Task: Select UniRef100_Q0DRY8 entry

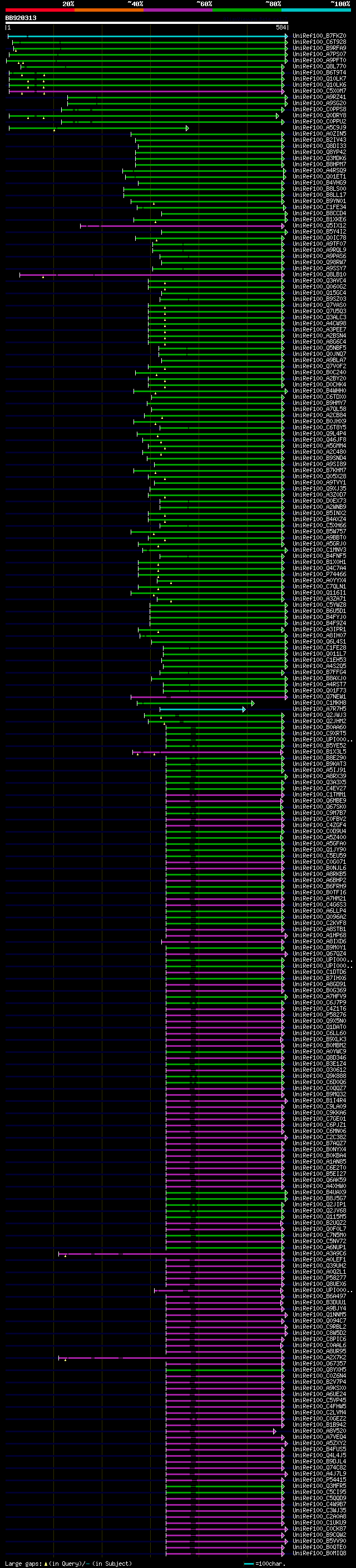Action: 319,116
